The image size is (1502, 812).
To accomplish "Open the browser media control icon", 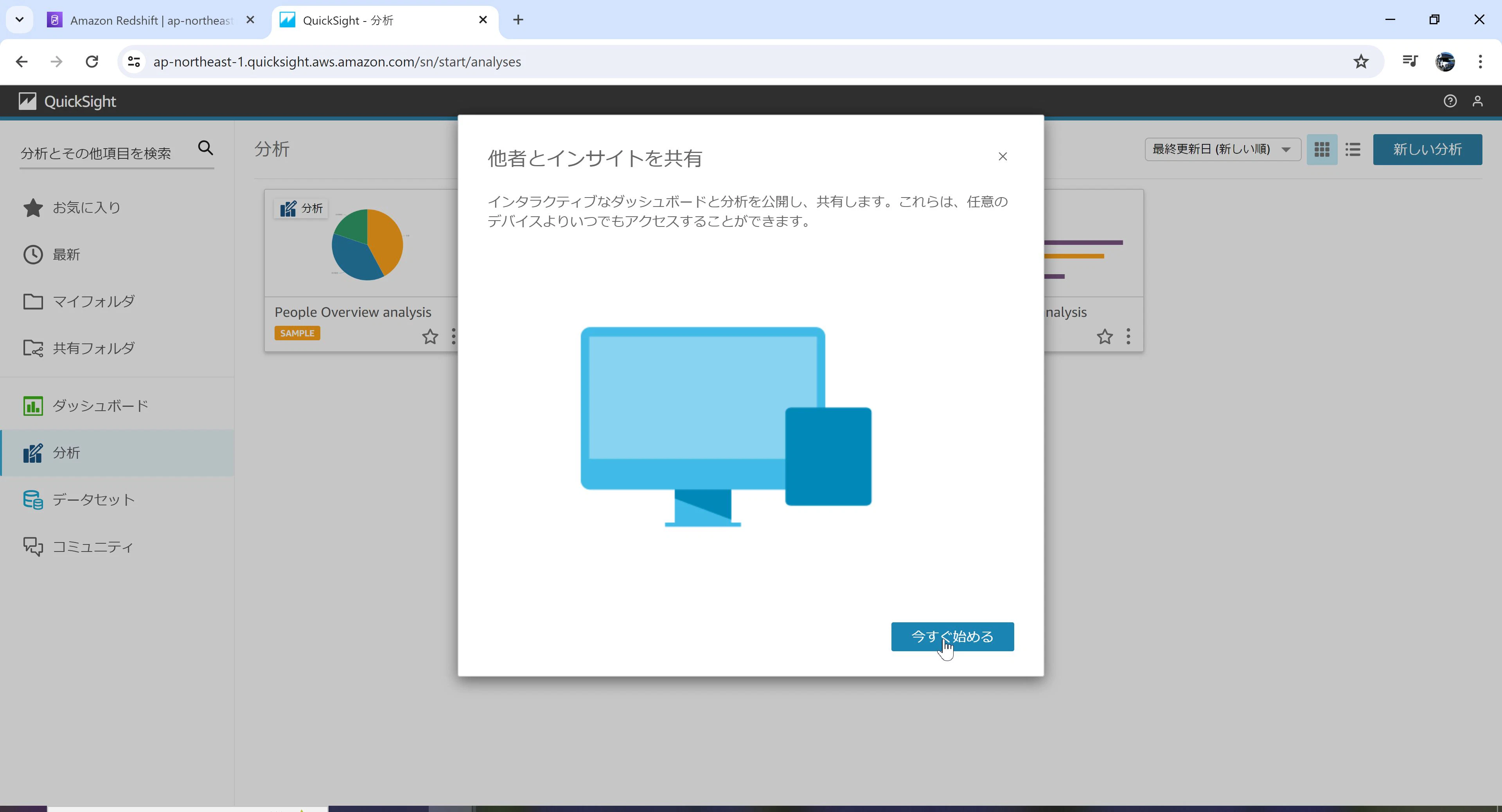I will (1410, 61).
